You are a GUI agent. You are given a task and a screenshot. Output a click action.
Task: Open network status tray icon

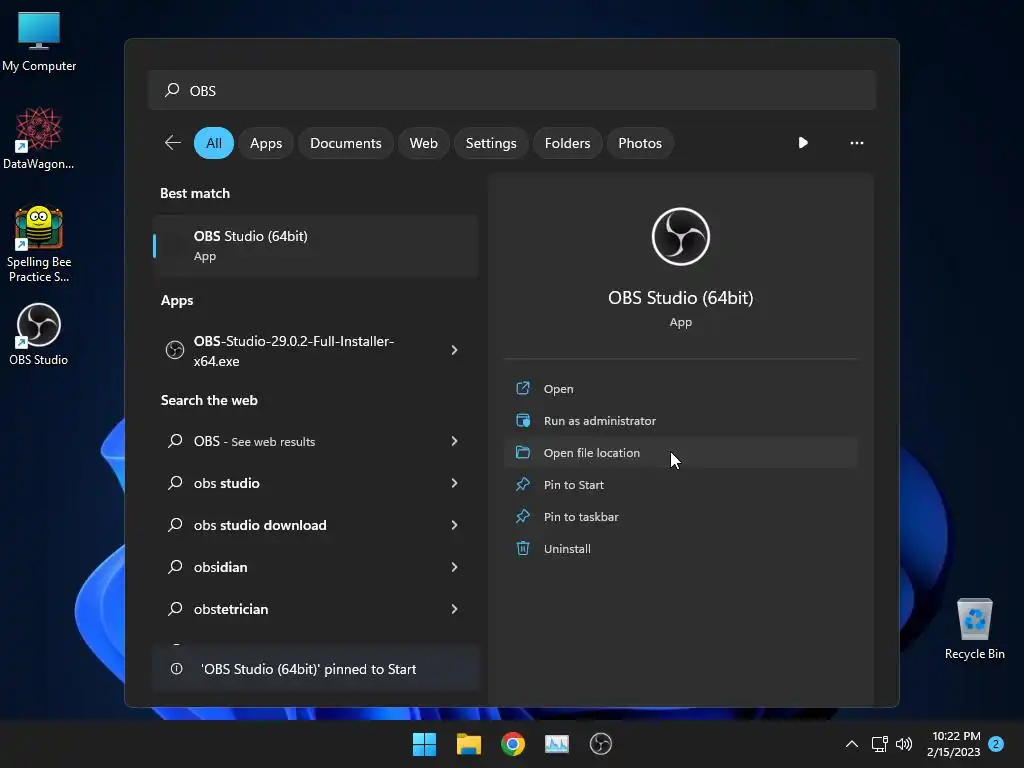(x=879, y=744)
